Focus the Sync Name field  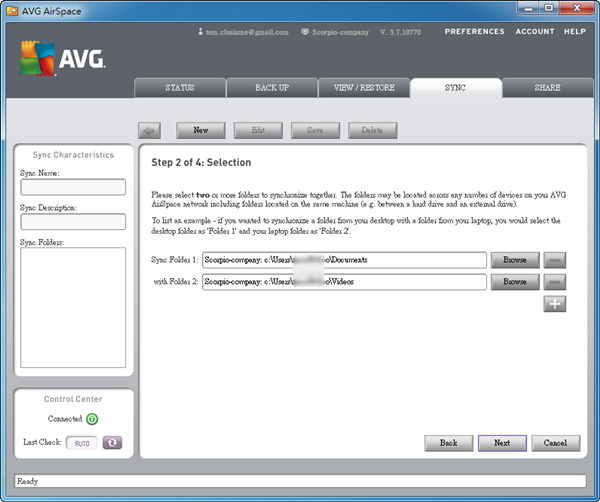pos(73,187)
